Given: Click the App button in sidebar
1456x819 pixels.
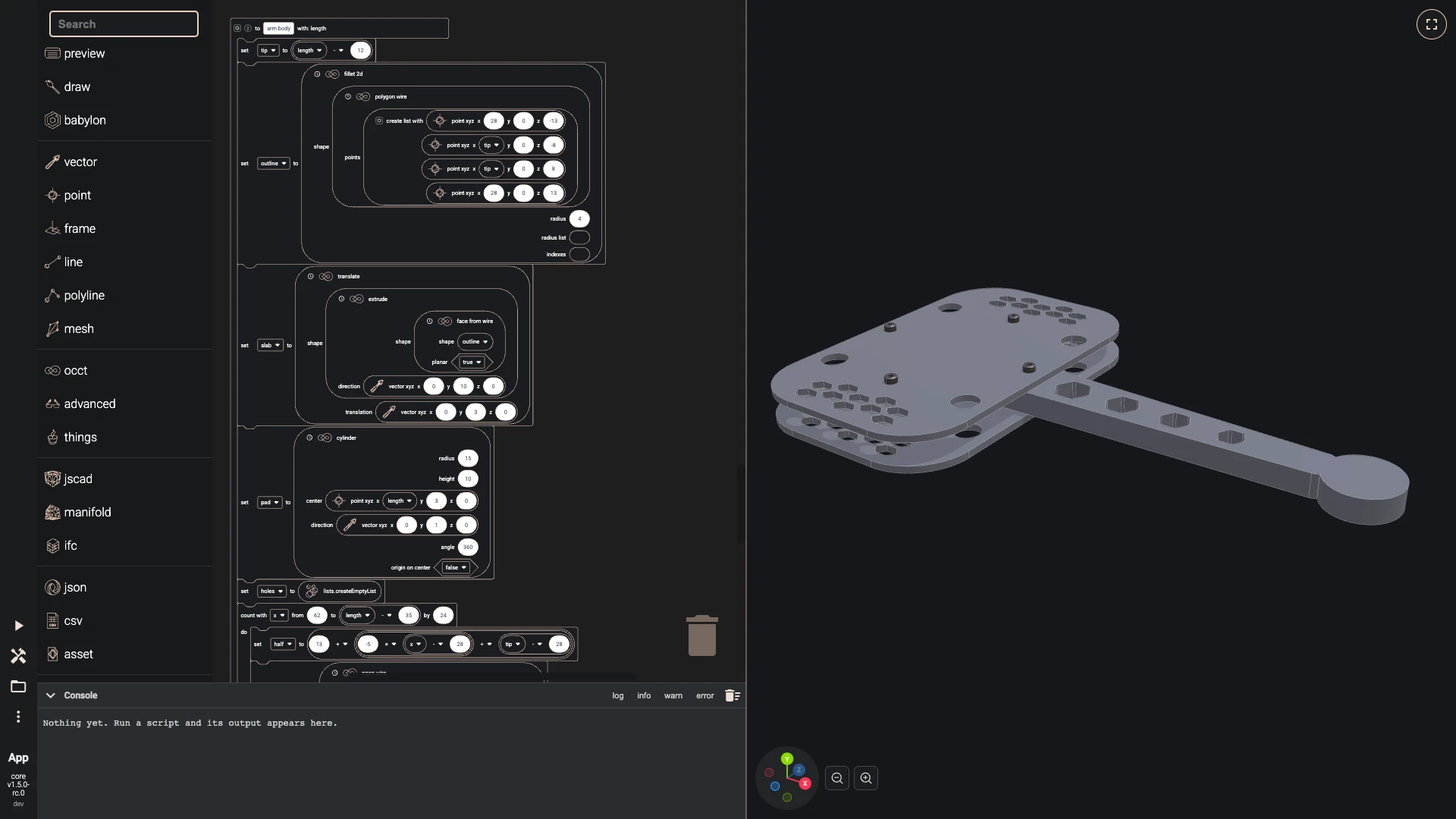Looking at the screenshot, I should tap(18, 758).
